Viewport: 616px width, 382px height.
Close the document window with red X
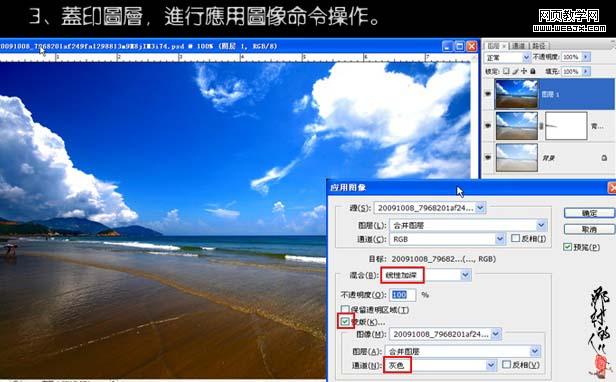(472, 46)
